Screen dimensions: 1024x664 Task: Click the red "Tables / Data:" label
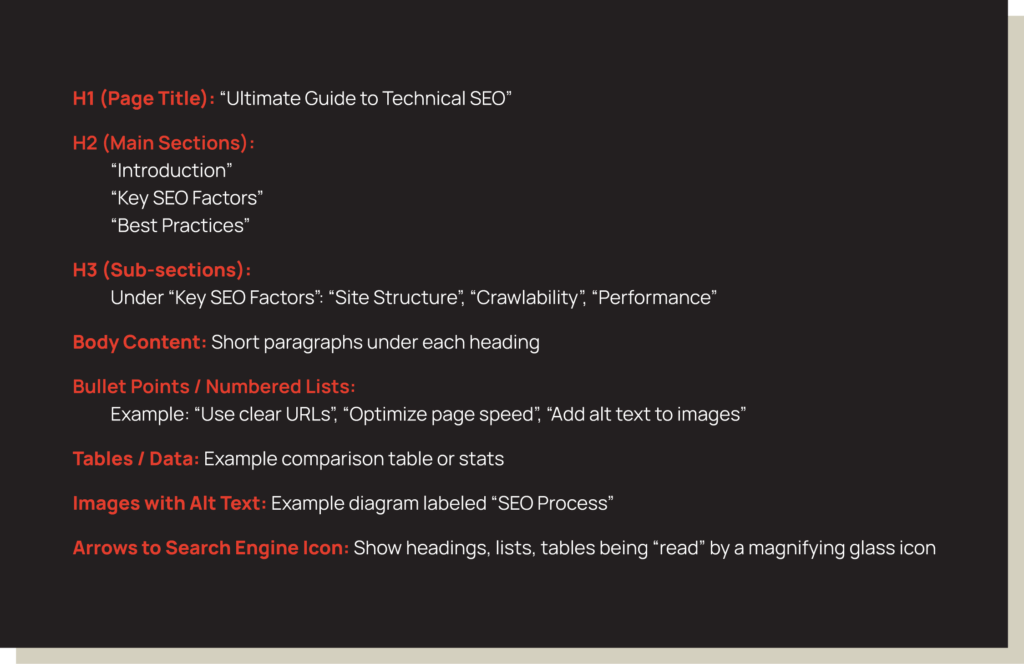(135, 459)
